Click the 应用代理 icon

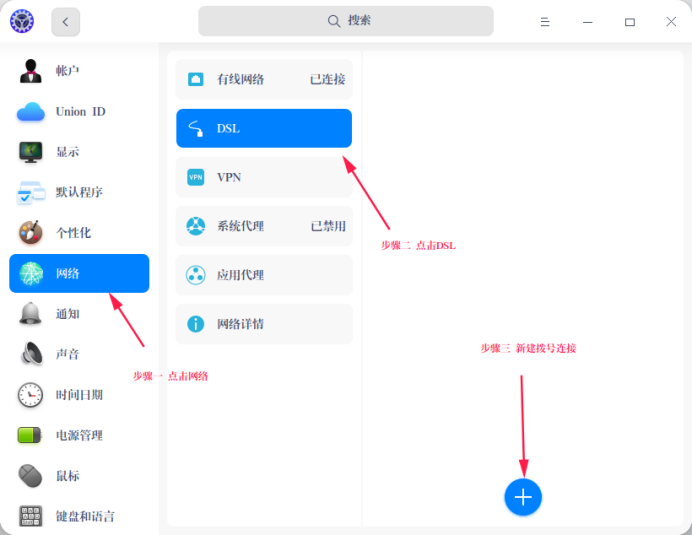point(196,275)
